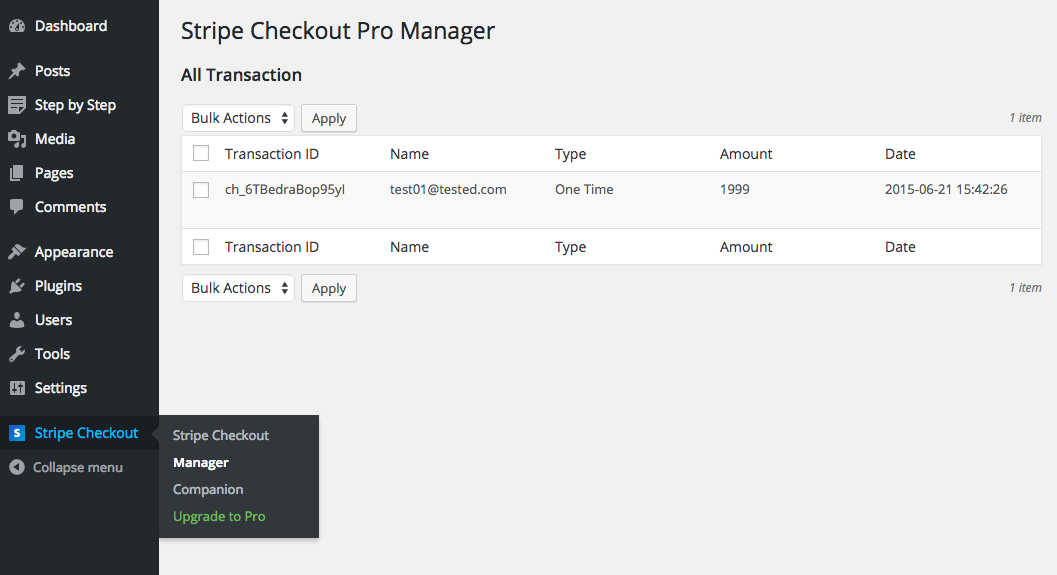1057x575 pixels.
Task: Expand the bottom Bulk Actions dropdown
Action: pyautogui.click(x=238, y=288)
